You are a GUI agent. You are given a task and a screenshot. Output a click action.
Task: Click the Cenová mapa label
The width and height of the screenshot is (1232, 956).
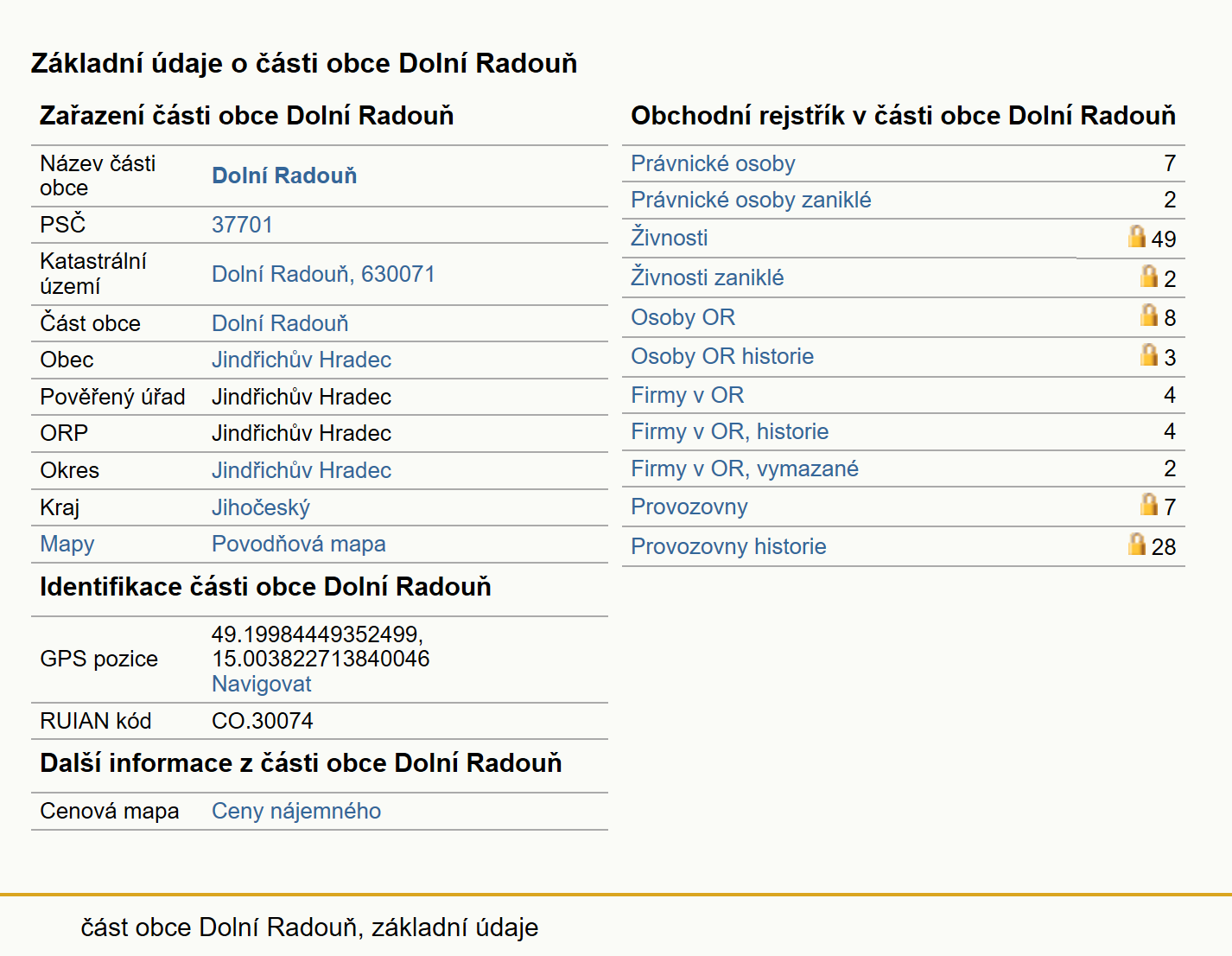coord(110,811)
